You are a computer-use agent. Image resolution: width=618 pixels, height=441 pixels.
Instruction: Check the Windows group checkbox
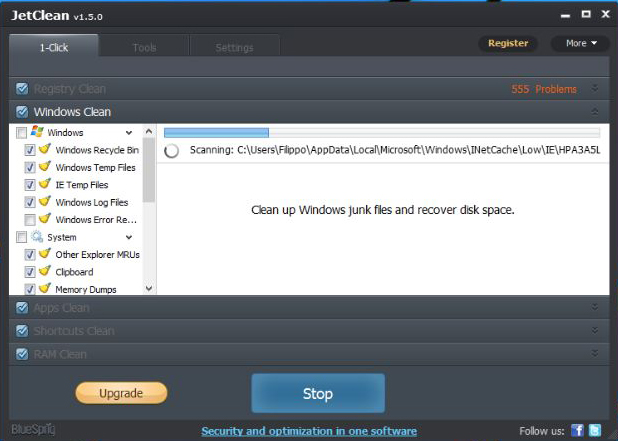point(21,133)
